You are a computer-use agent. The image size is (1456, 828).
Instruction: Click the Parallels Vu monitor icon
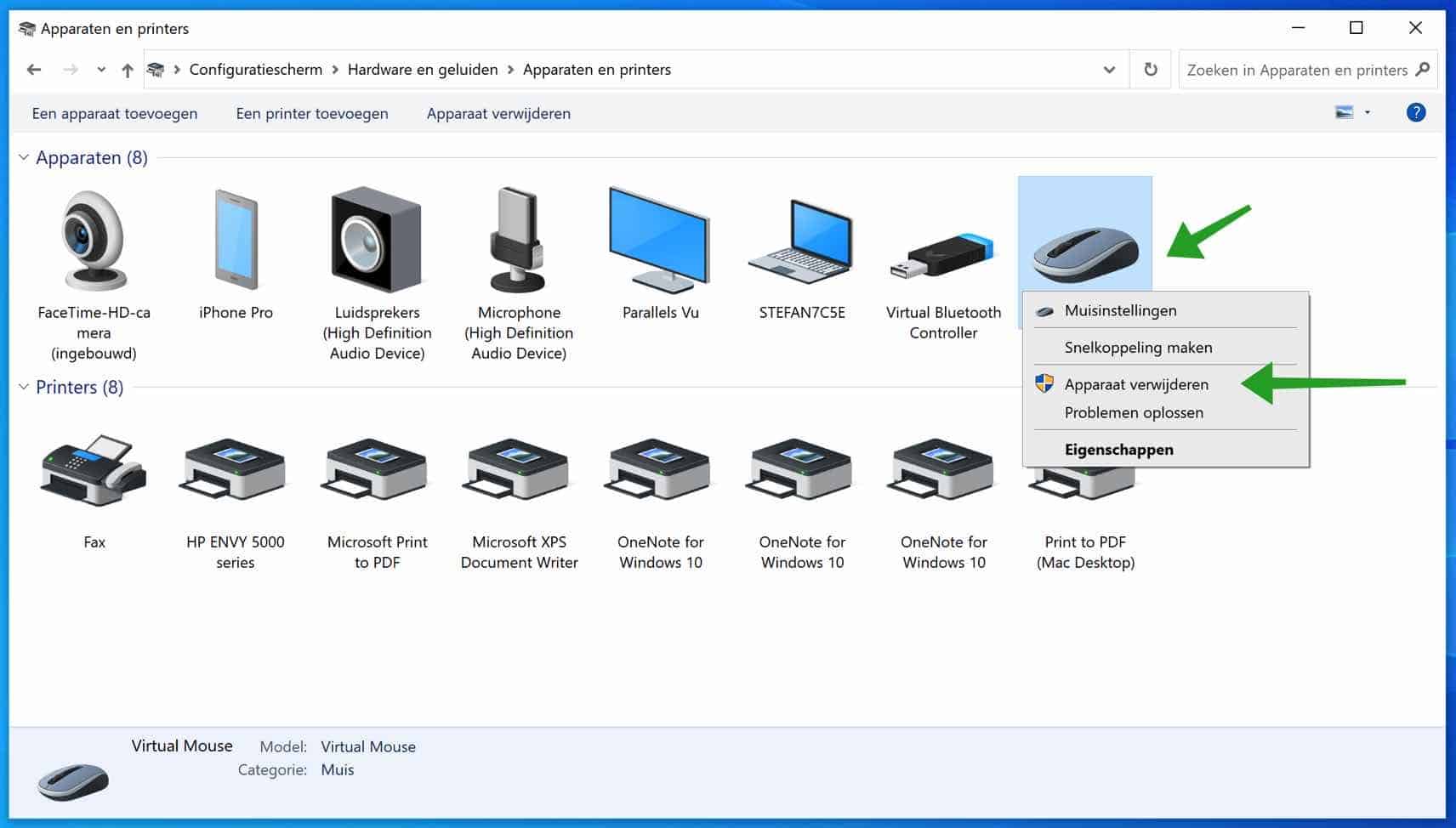point(660,241)
